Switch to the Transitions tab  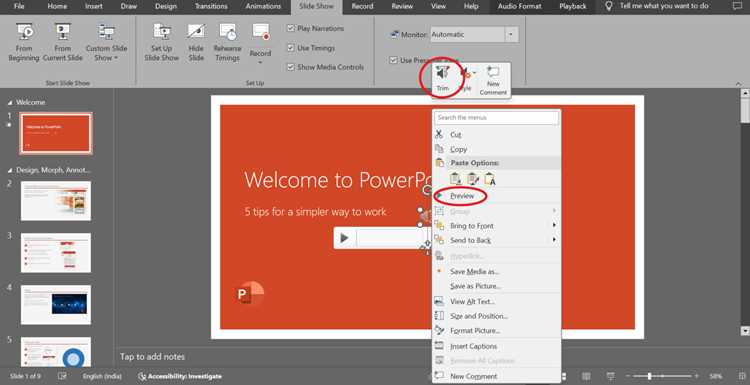pos(211,6)
